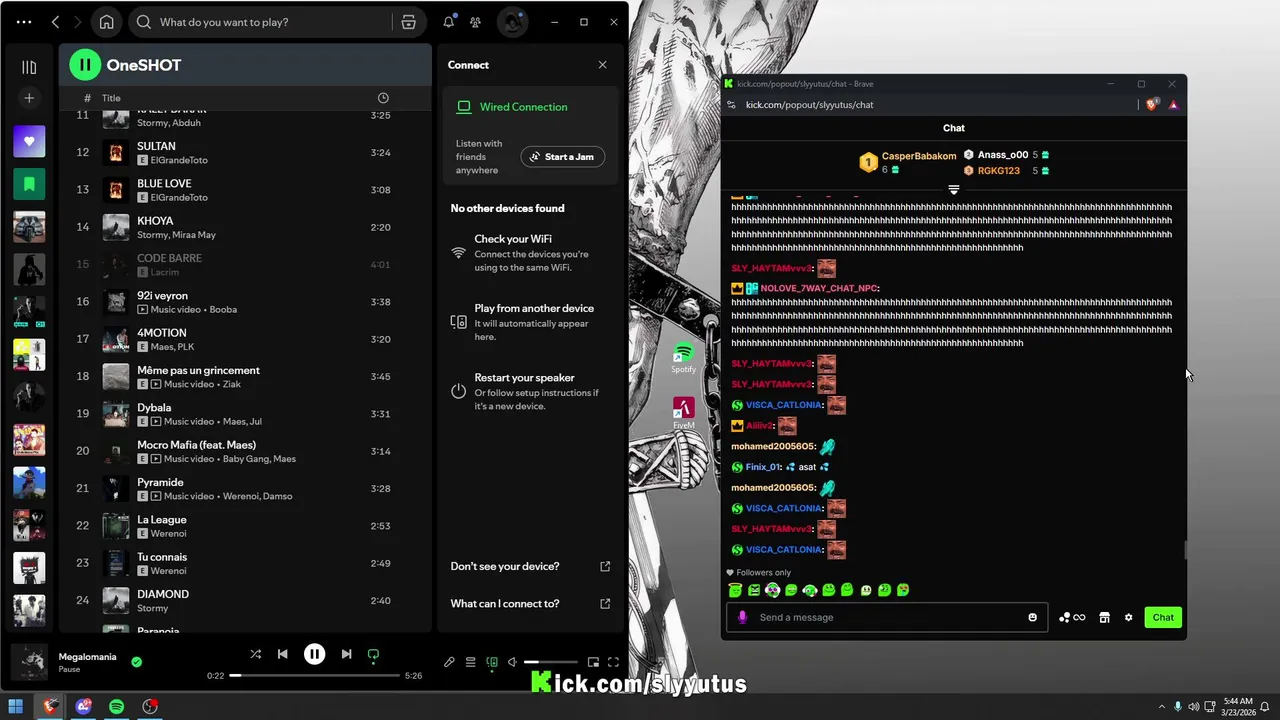Close the Connect panel
The height and width of the screenshot is (720, 1280).
pos(602,65)
